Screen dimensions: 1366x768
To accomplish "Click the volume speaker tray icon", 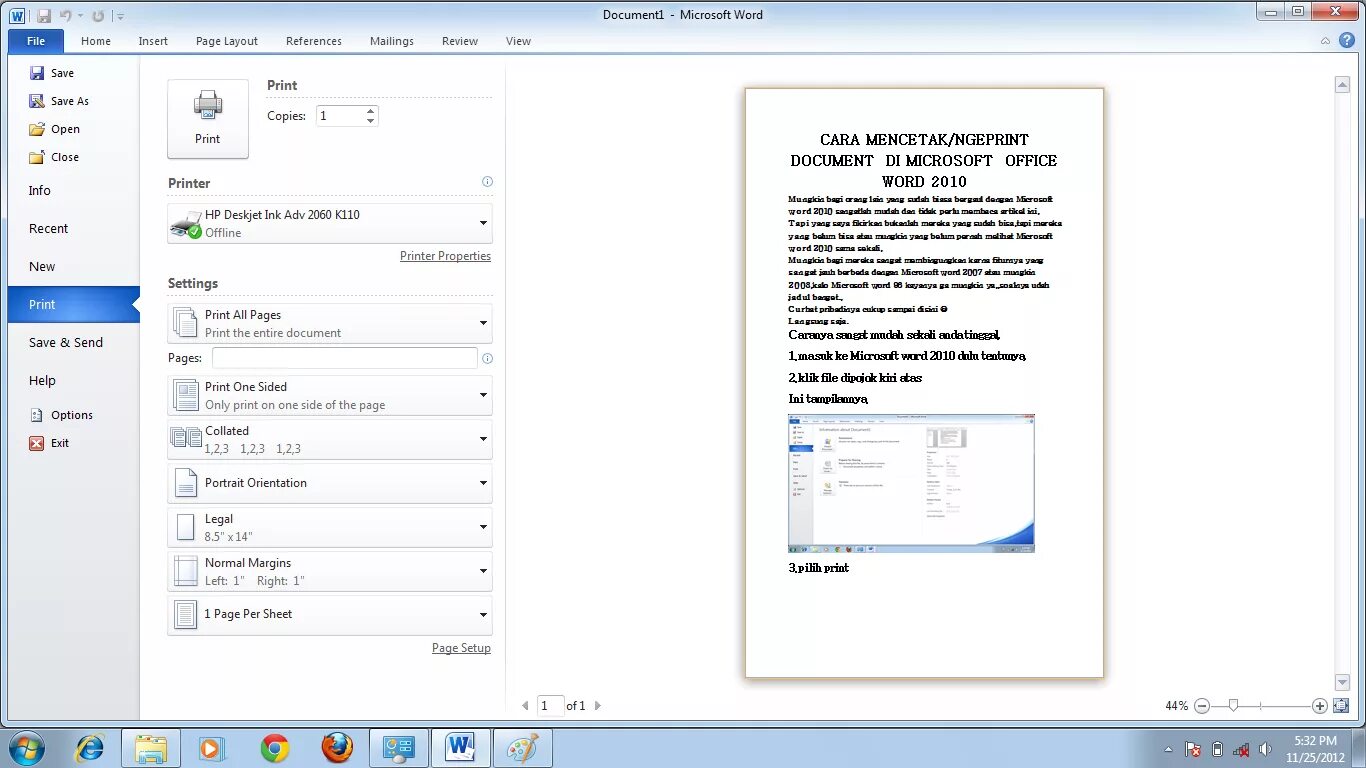I will point(1265,749).
